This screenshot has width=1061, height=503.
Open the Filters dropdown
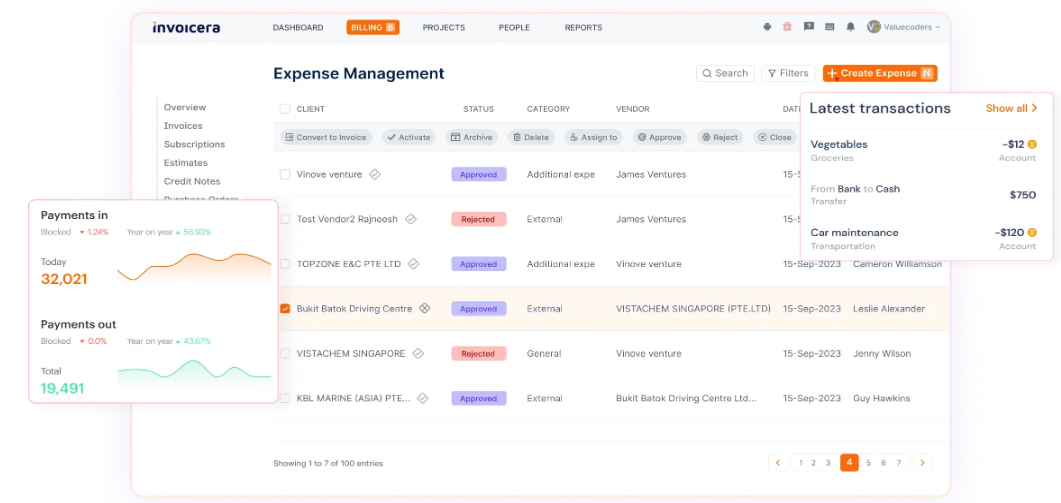click(788, 73)
